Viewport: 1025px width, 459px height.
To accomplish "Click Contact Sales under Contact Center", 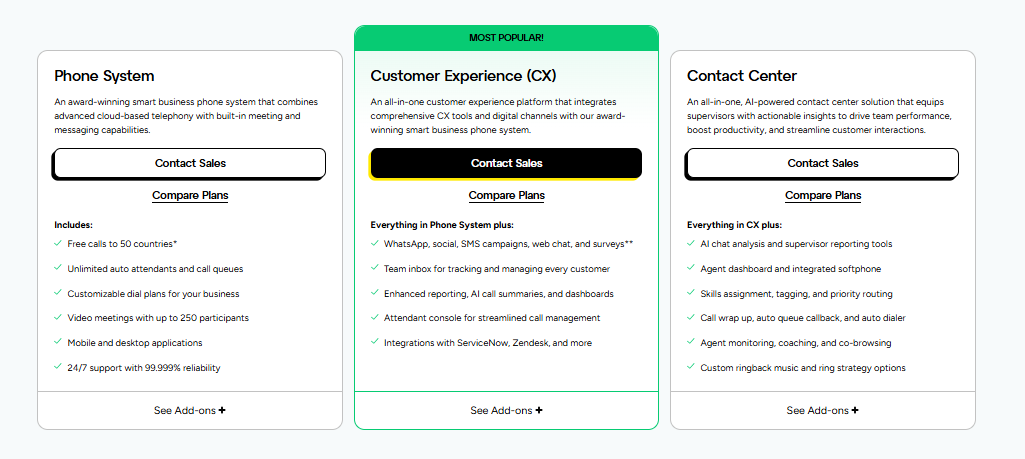I will click(822, 163).
